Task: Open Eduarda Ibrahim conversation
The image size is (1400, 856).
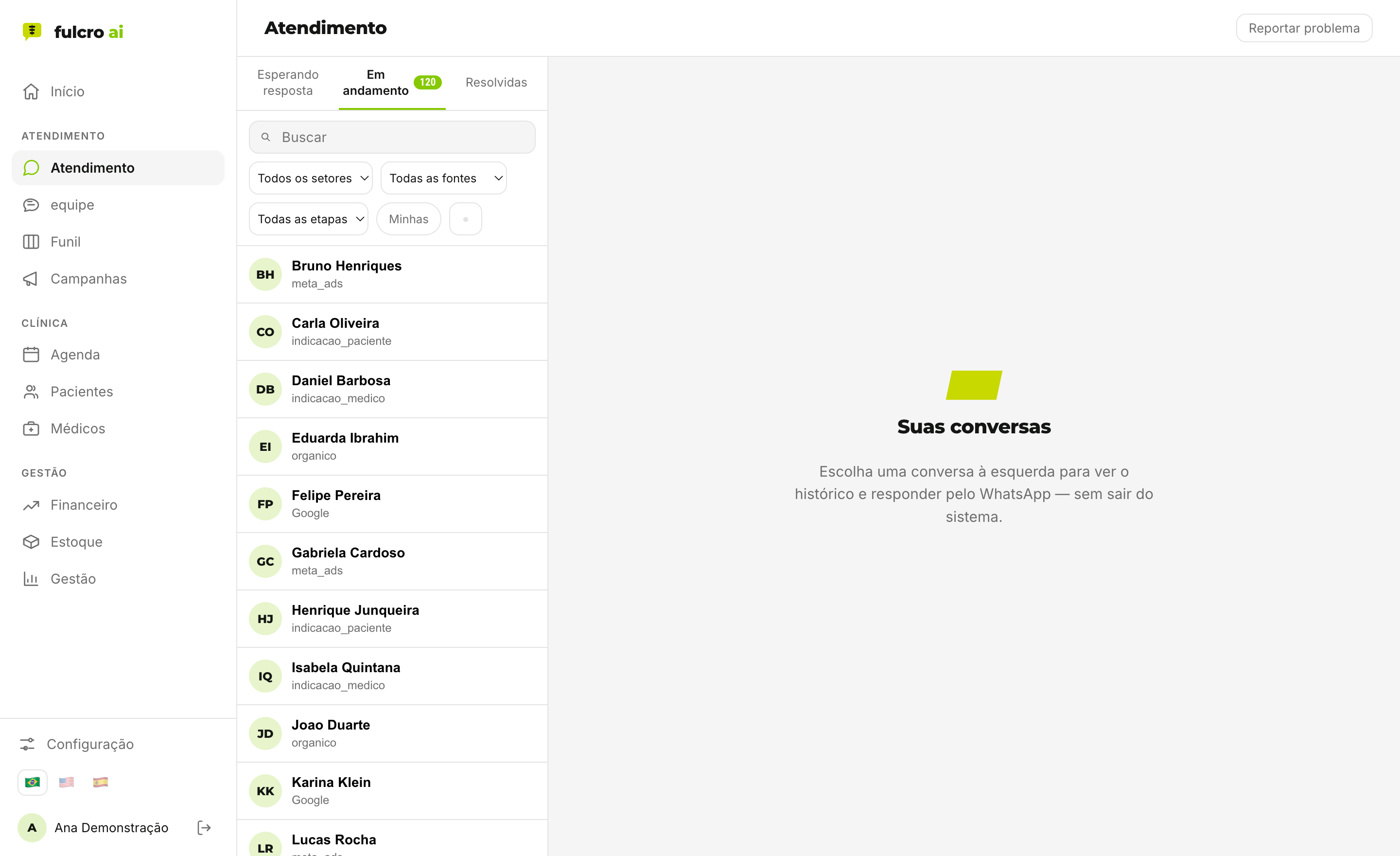Action: 392,446
